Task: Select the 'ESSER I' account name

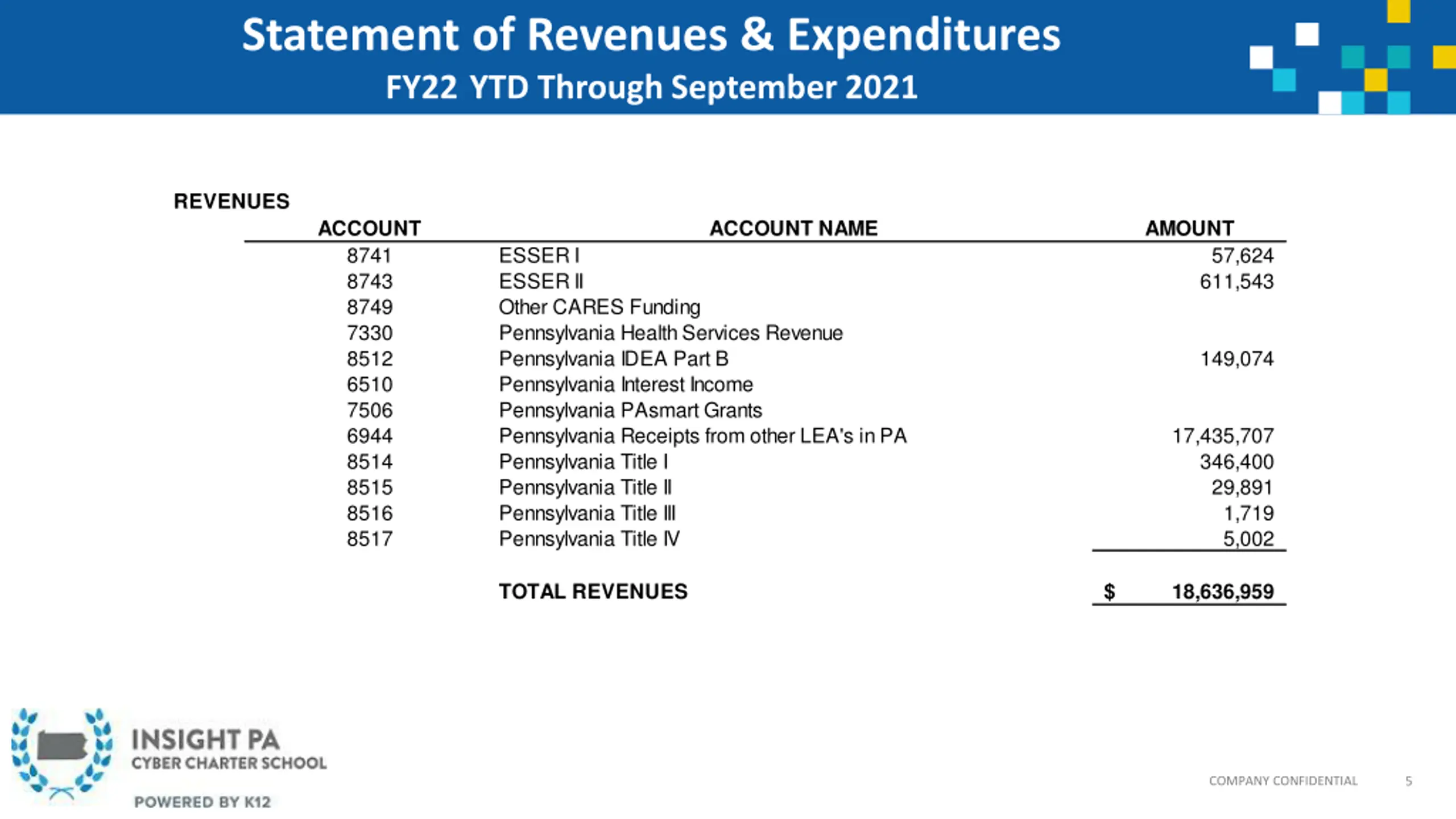Action: [x=539, y=256]
